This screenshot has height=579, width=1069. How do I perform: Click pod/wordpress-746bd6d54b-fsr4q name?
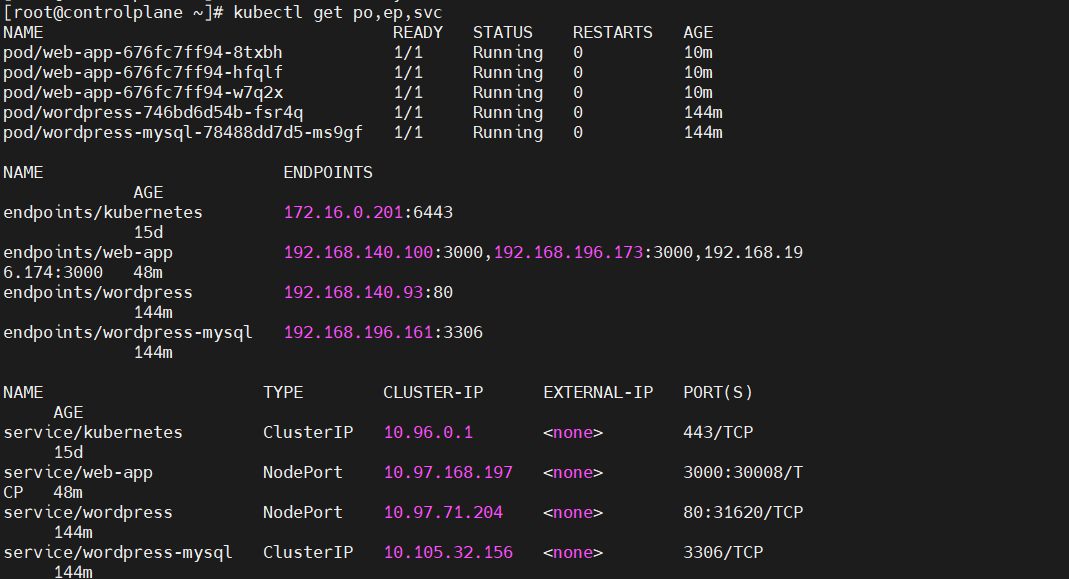coord(153,113)
